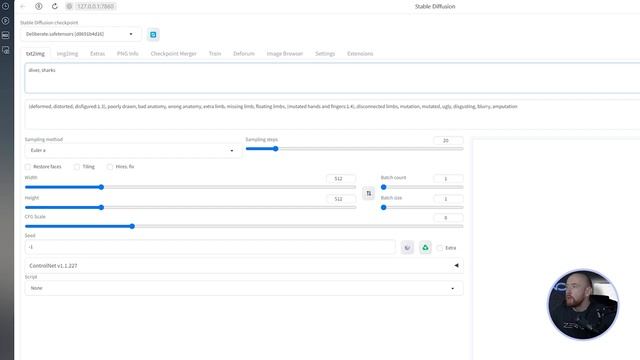Screen dimensions: 640x360
Task: Click the Width slider handle
Action: click(101, 187)
